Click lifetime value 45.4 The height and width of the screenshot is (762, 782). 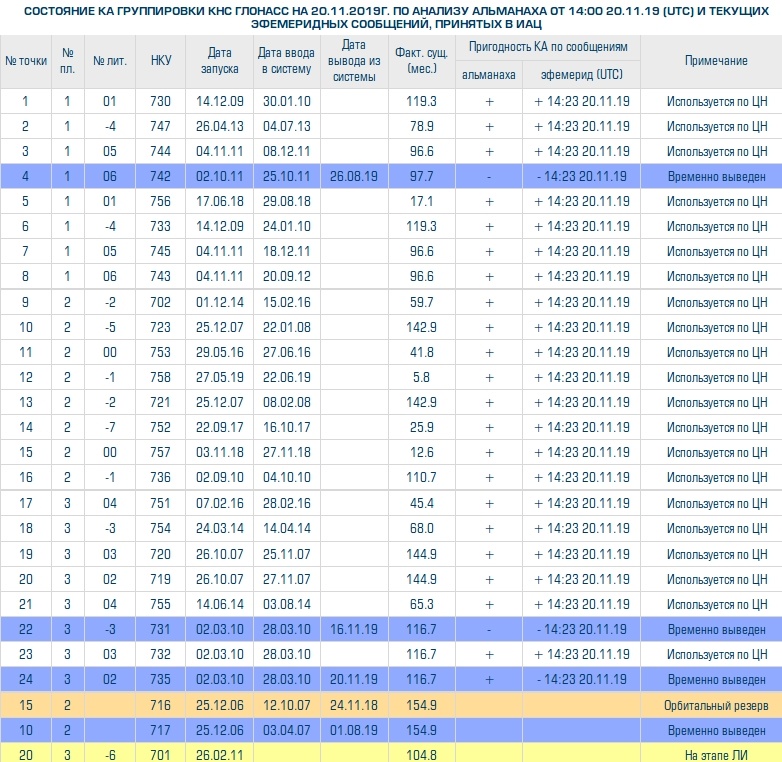coord(421,503)
